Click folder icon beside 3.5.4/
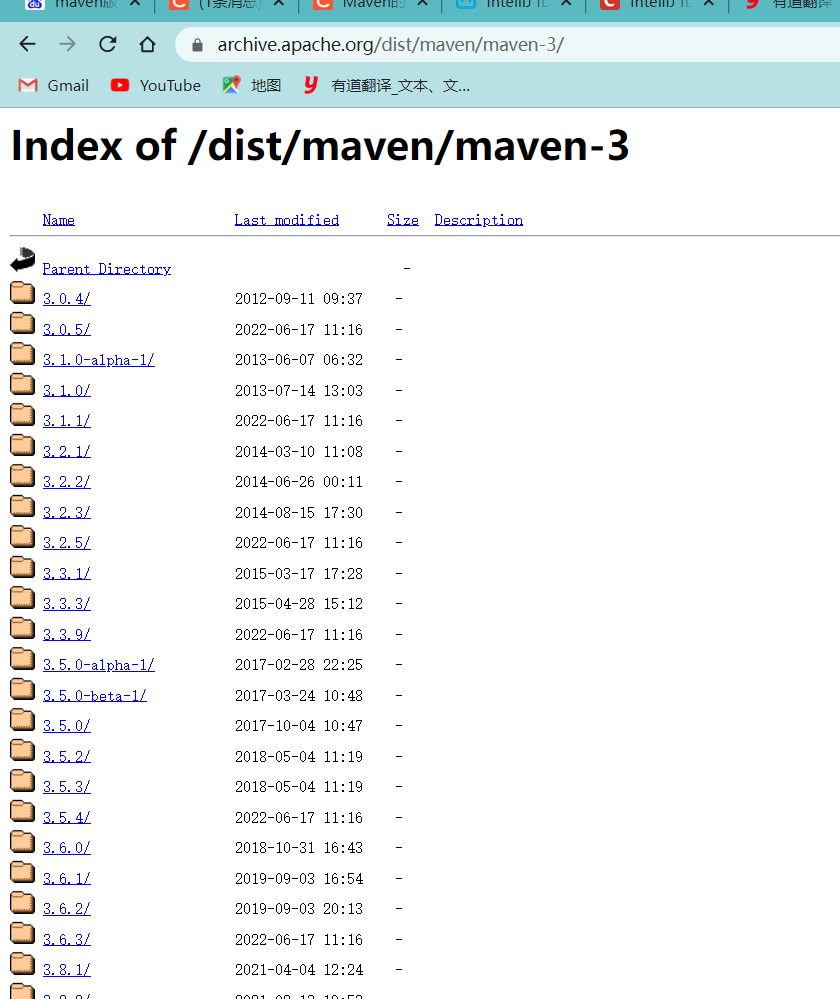The width and height of the screenshot is (840, 999). (23, 811)
